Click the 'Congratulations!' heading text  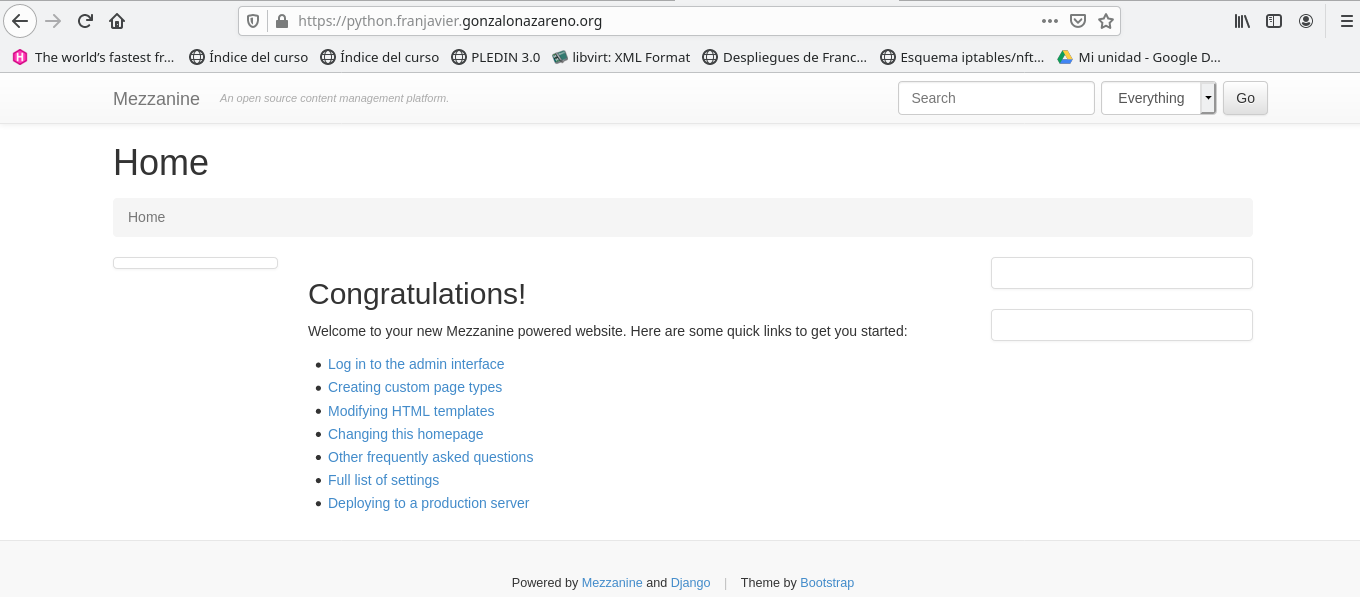coord(417,294)
